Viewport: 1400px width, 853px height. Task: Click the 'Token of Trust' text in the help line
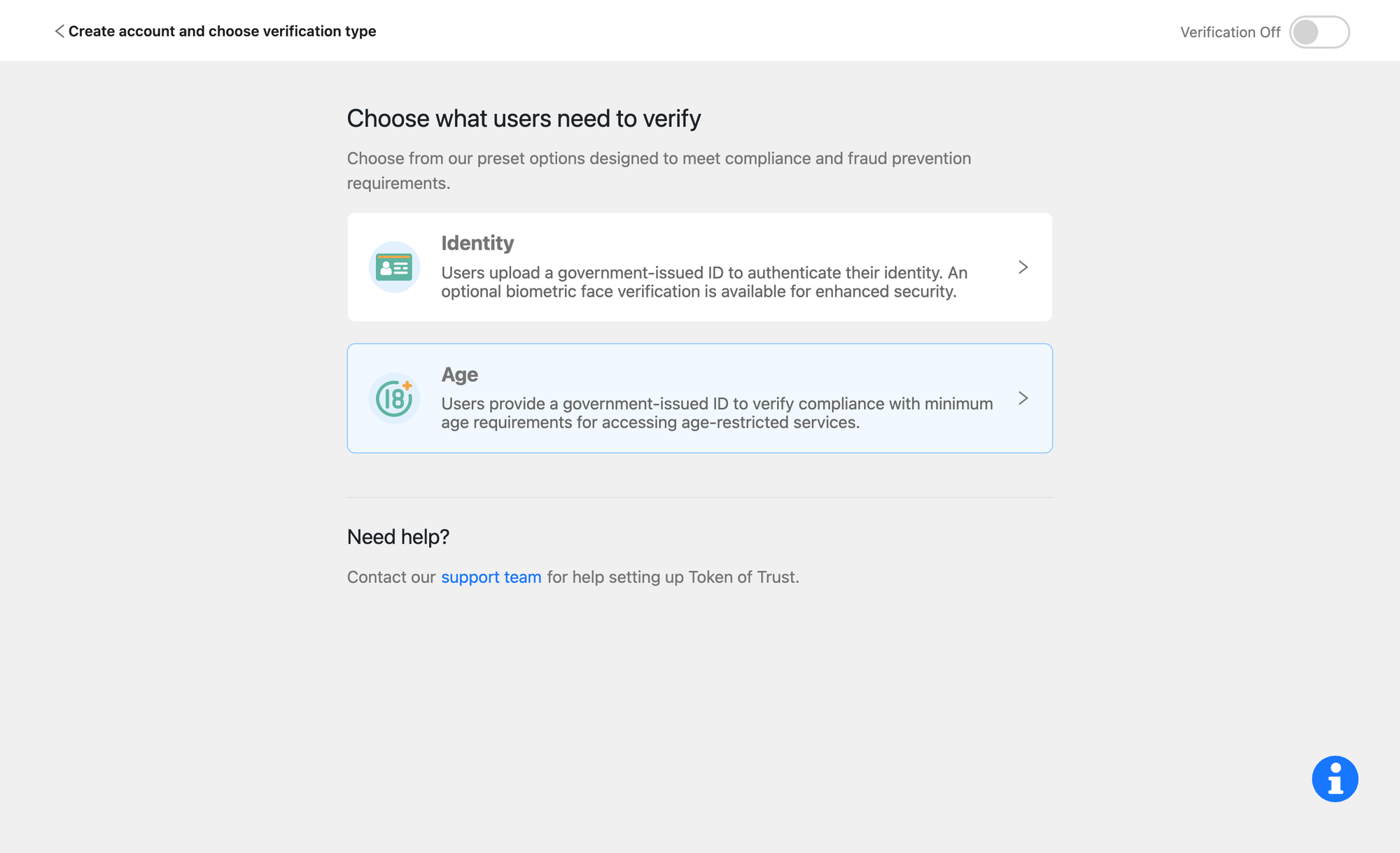(x=741, y=577)
